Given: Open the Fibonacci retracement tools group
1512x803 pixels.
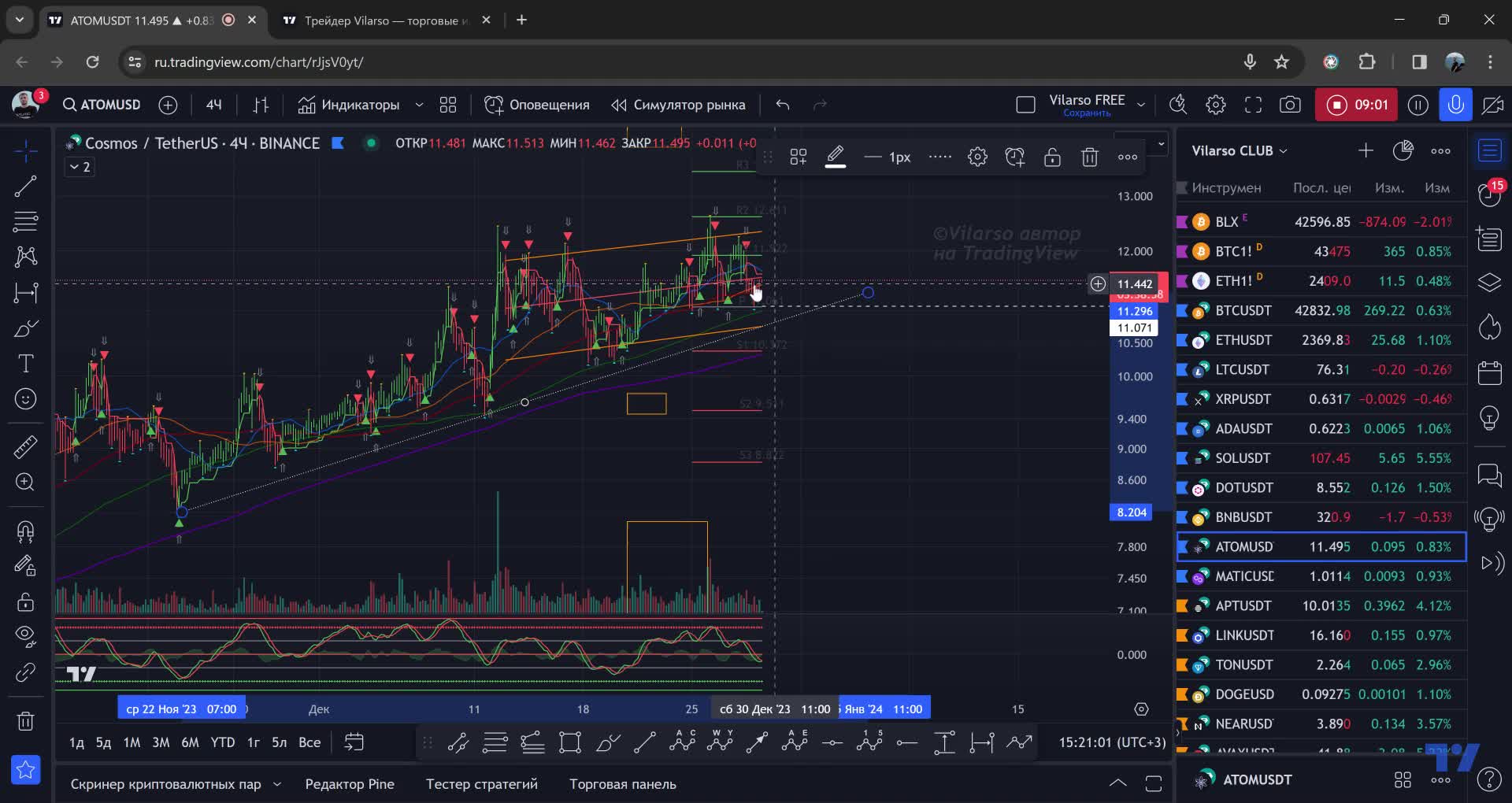Looking at the screenshot, I should (x=25, y=222).
